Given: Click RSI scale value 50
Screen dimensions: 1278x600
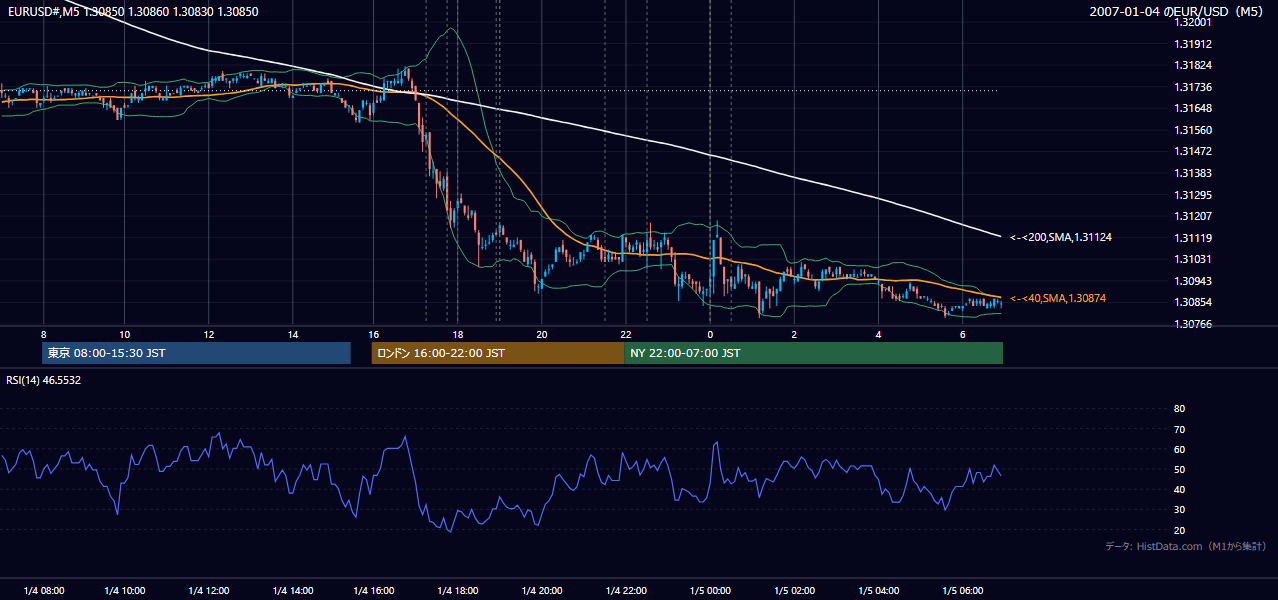Looking at the screenshot, I should (1179, 469).
